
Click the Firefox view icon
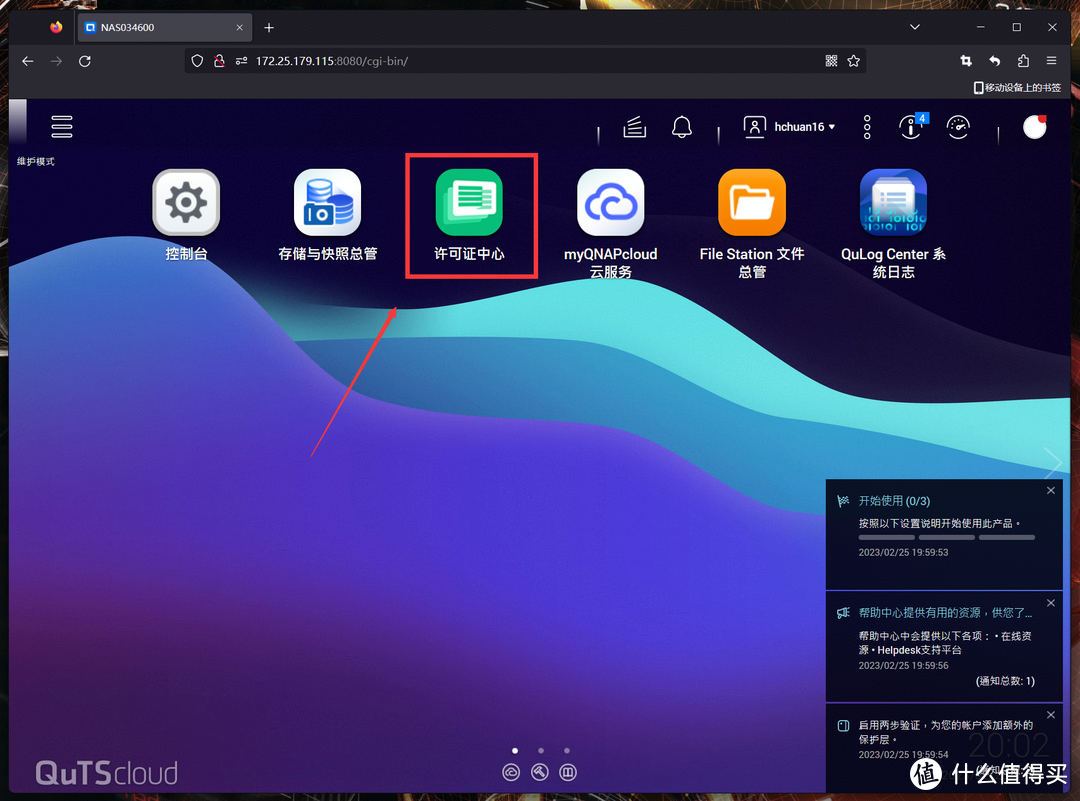click(x=56, y=28)
